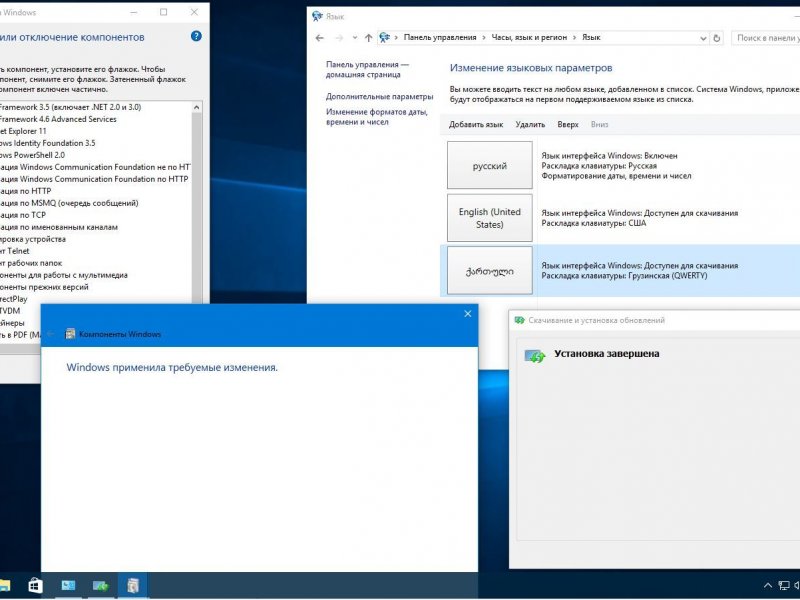Move the language up with Вверх
800x600 pixels.
tap(568, 124)
